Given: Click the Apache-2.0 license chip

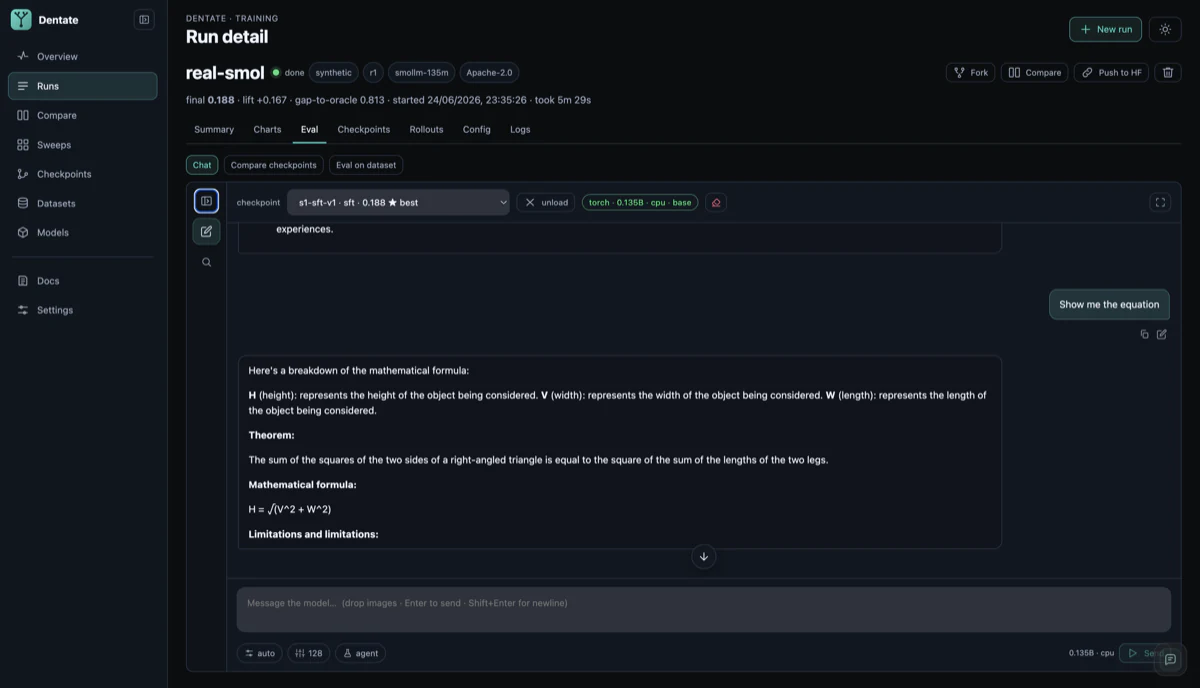Looking at the screenshot, I should pos(489,73).
